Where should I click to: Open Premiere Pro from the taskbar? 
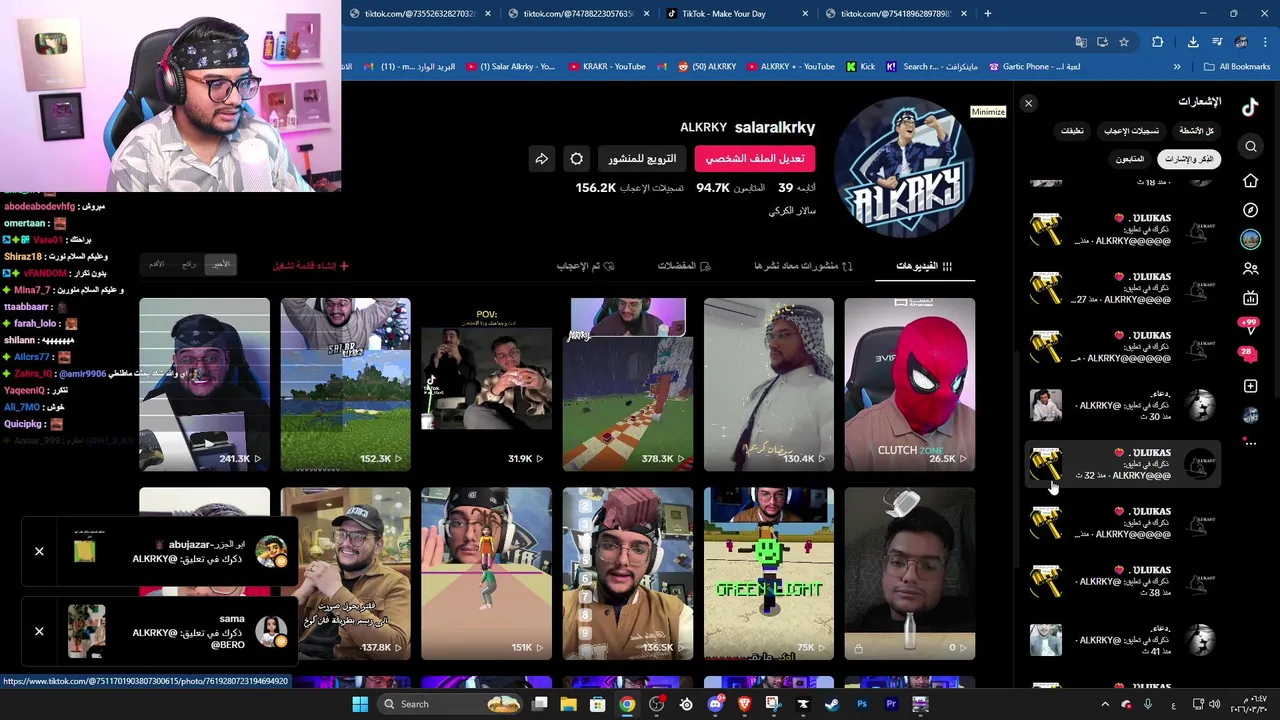coord(891,704)
